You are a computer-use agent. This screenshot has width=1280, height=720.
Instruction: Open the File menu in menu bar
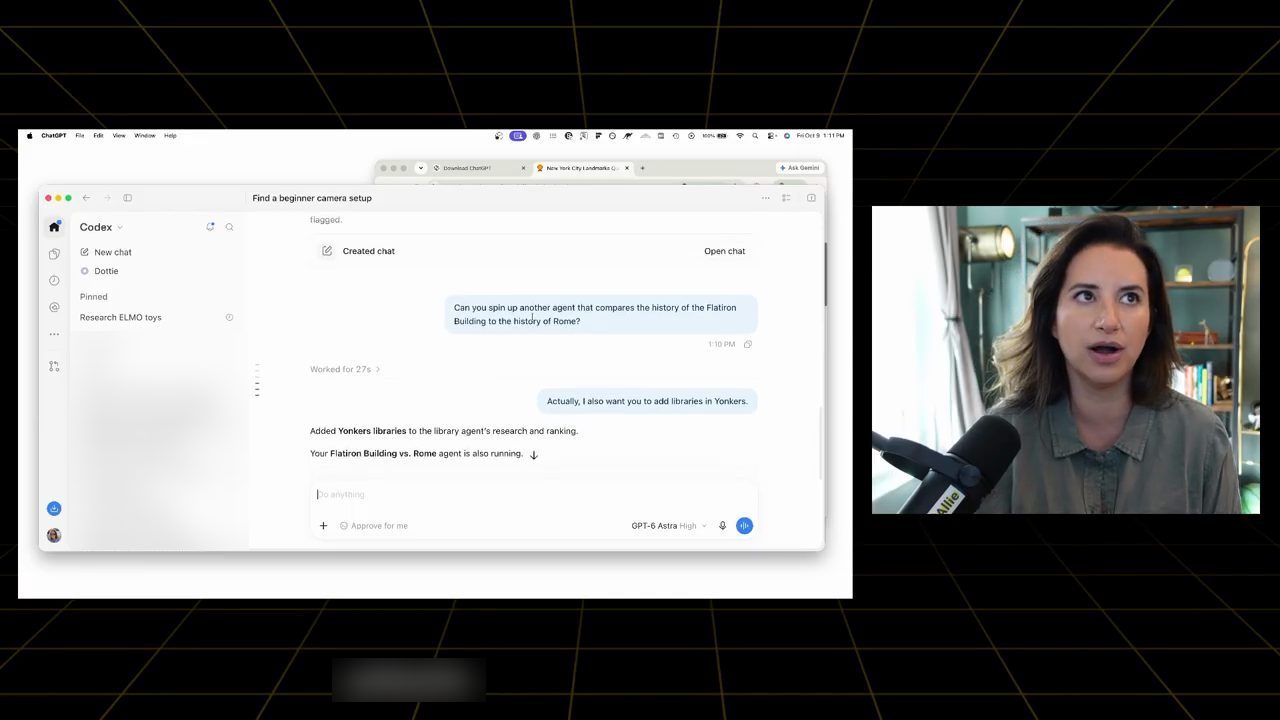coord(80,135)
